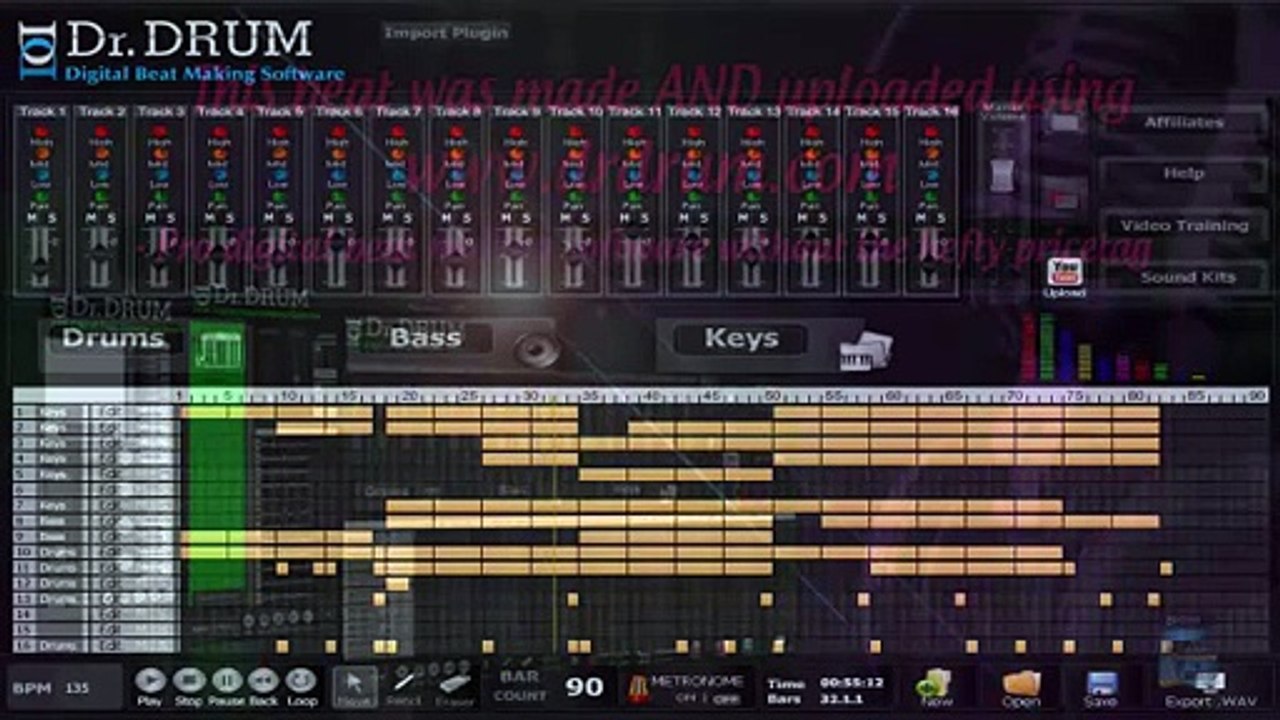Open the Help button
The image size is (1280, 720).
1183,174
